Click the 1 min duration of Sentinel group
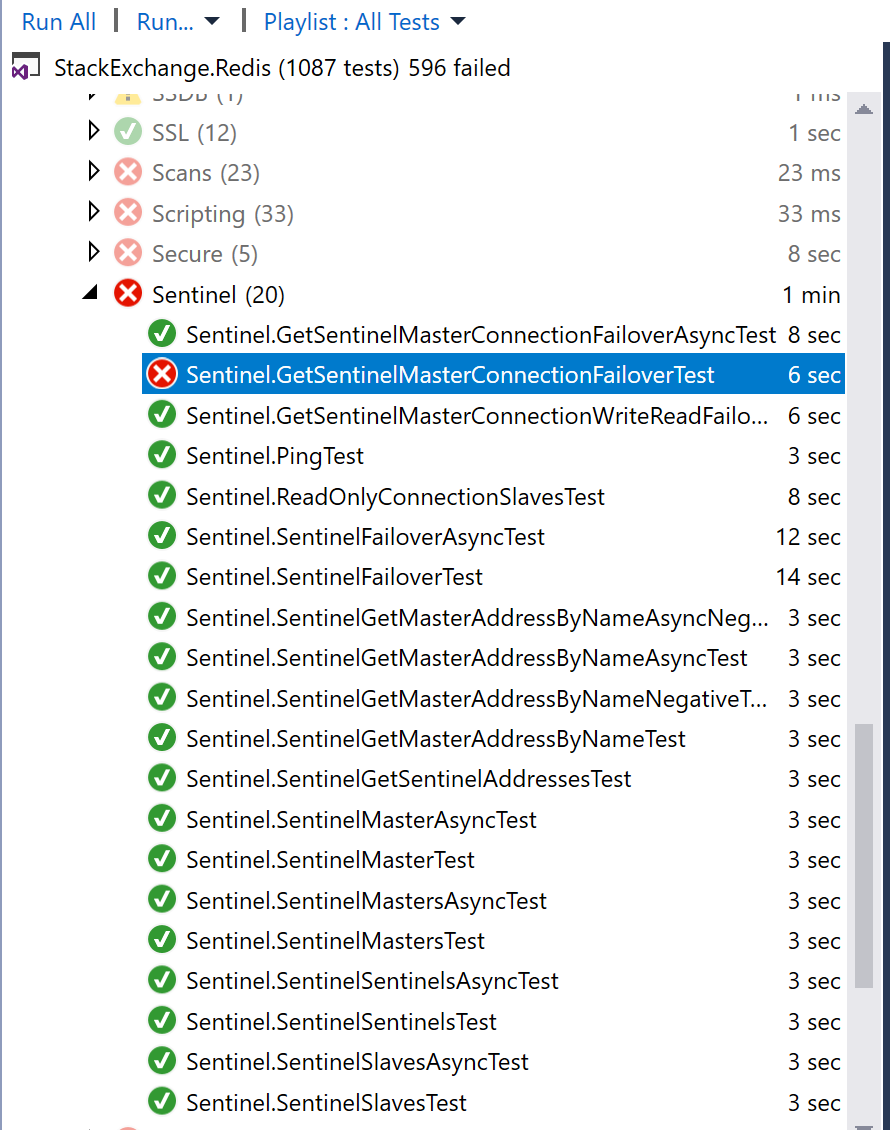 811,295
